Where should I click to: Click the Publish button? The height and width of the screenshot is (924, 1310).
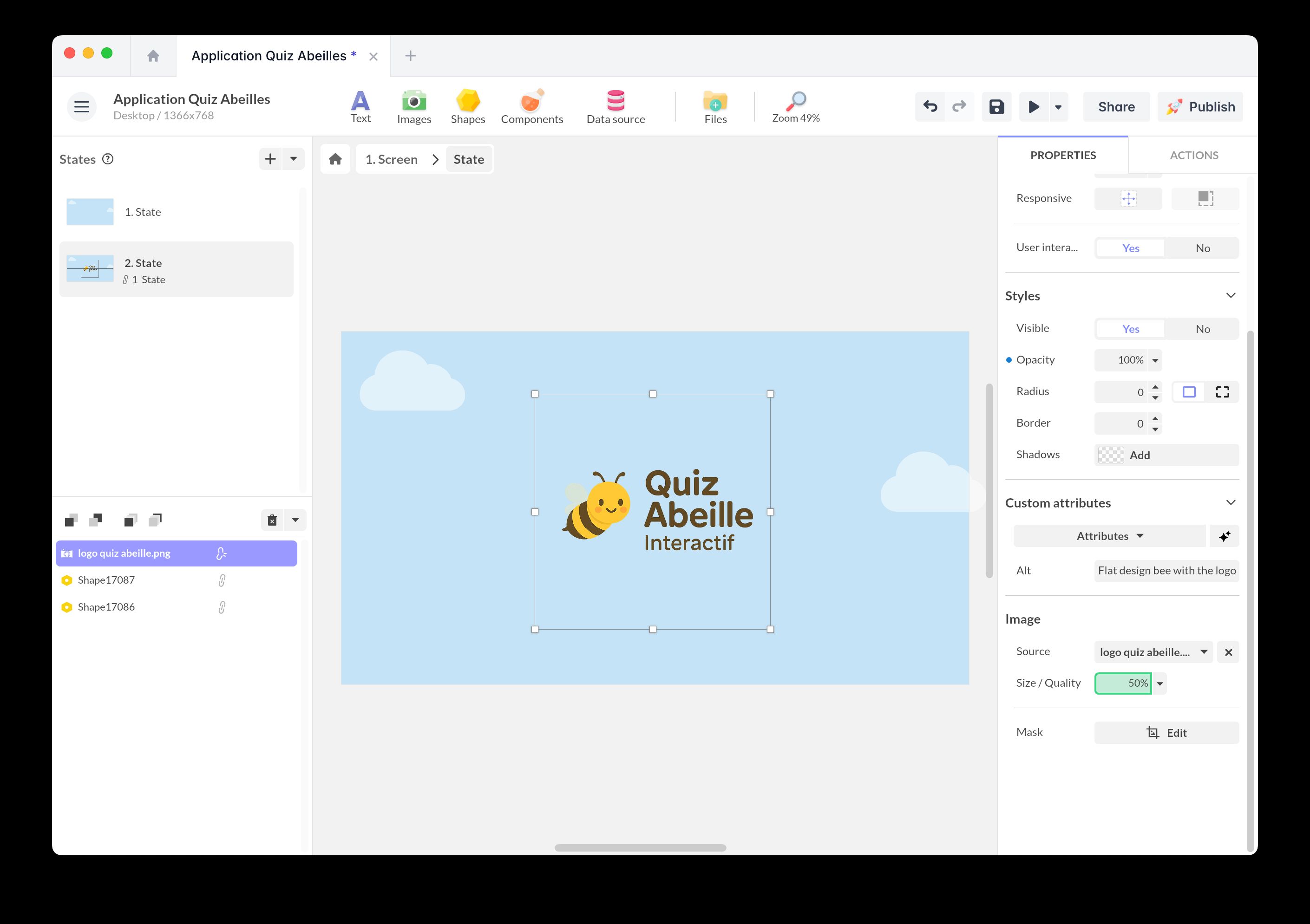(x=1200, y=107)
